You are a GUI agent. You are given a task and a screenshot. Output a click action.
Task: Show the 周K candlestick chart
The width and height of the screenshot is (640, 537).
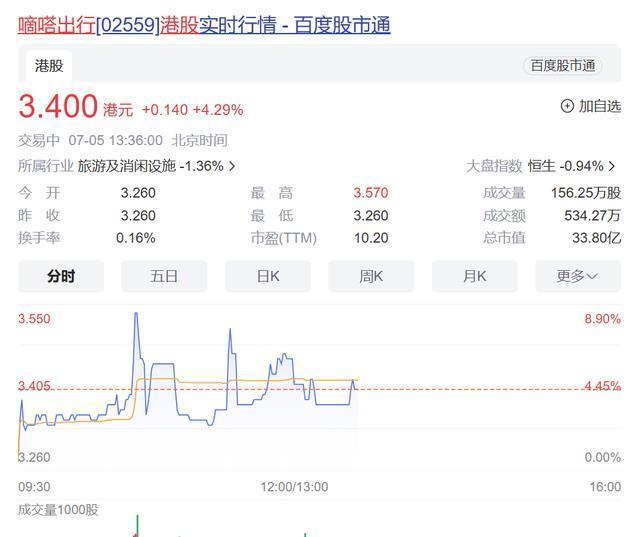click(x=371, y=276)
